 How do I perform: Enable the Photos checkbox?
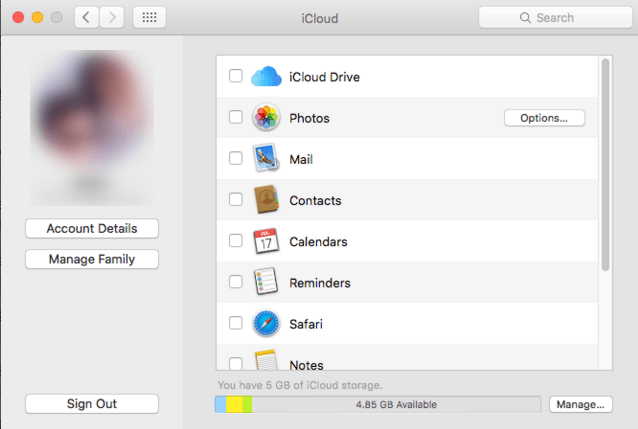236,117
